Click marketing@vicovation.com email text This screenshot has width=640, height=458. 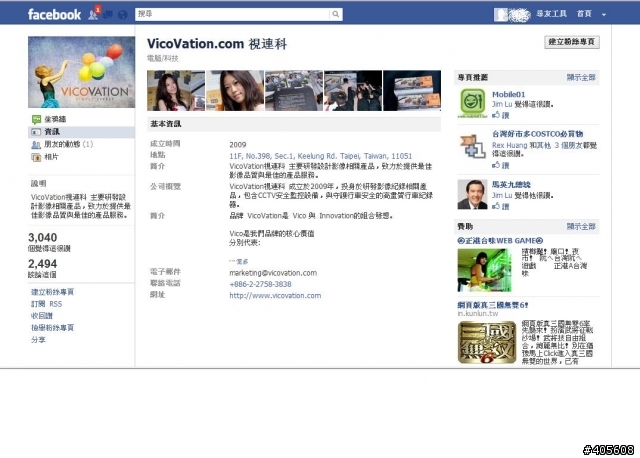273,273
